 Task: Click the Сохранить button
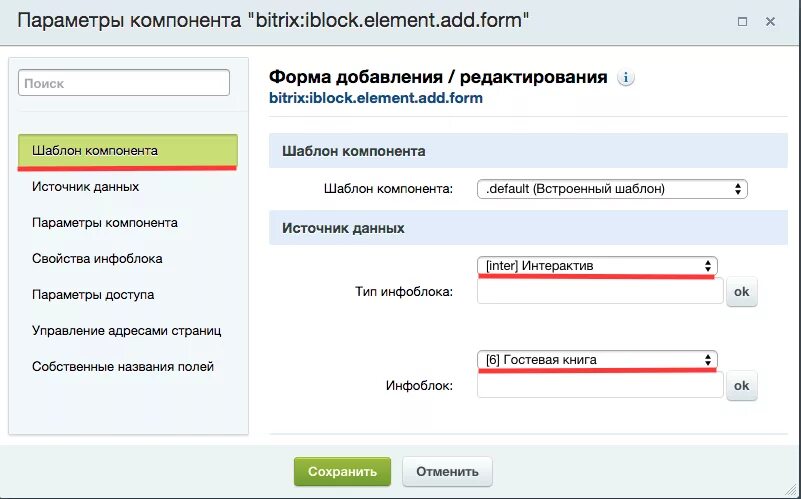pyautogui.click(x=342, y=471)
